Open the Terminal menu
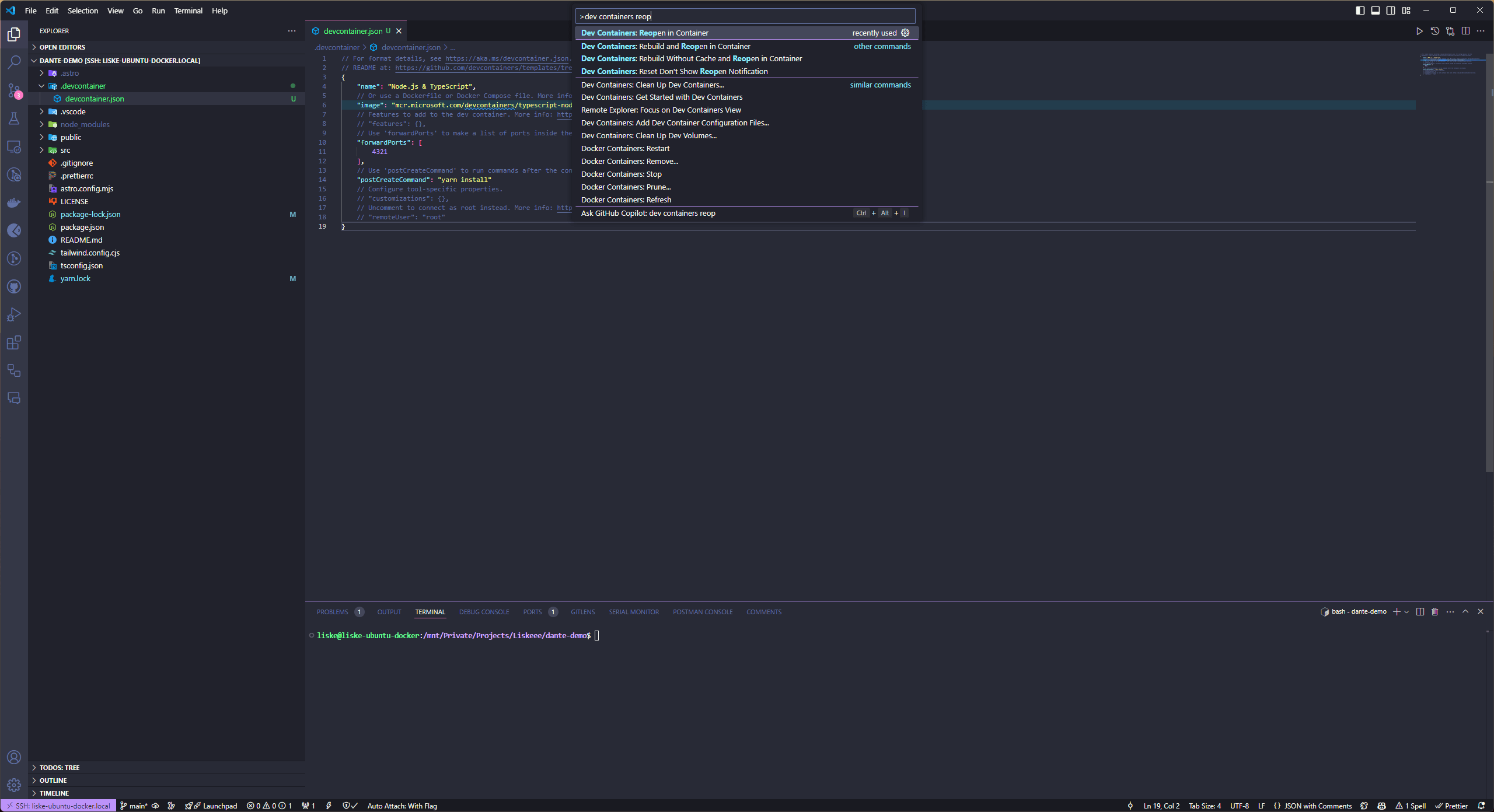 (188, 10)
